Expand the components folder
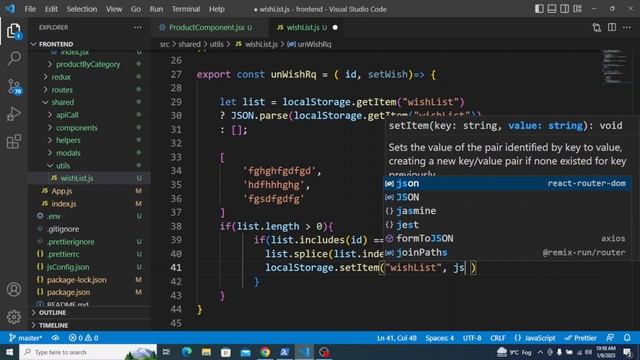 click(x=77, y=128)
